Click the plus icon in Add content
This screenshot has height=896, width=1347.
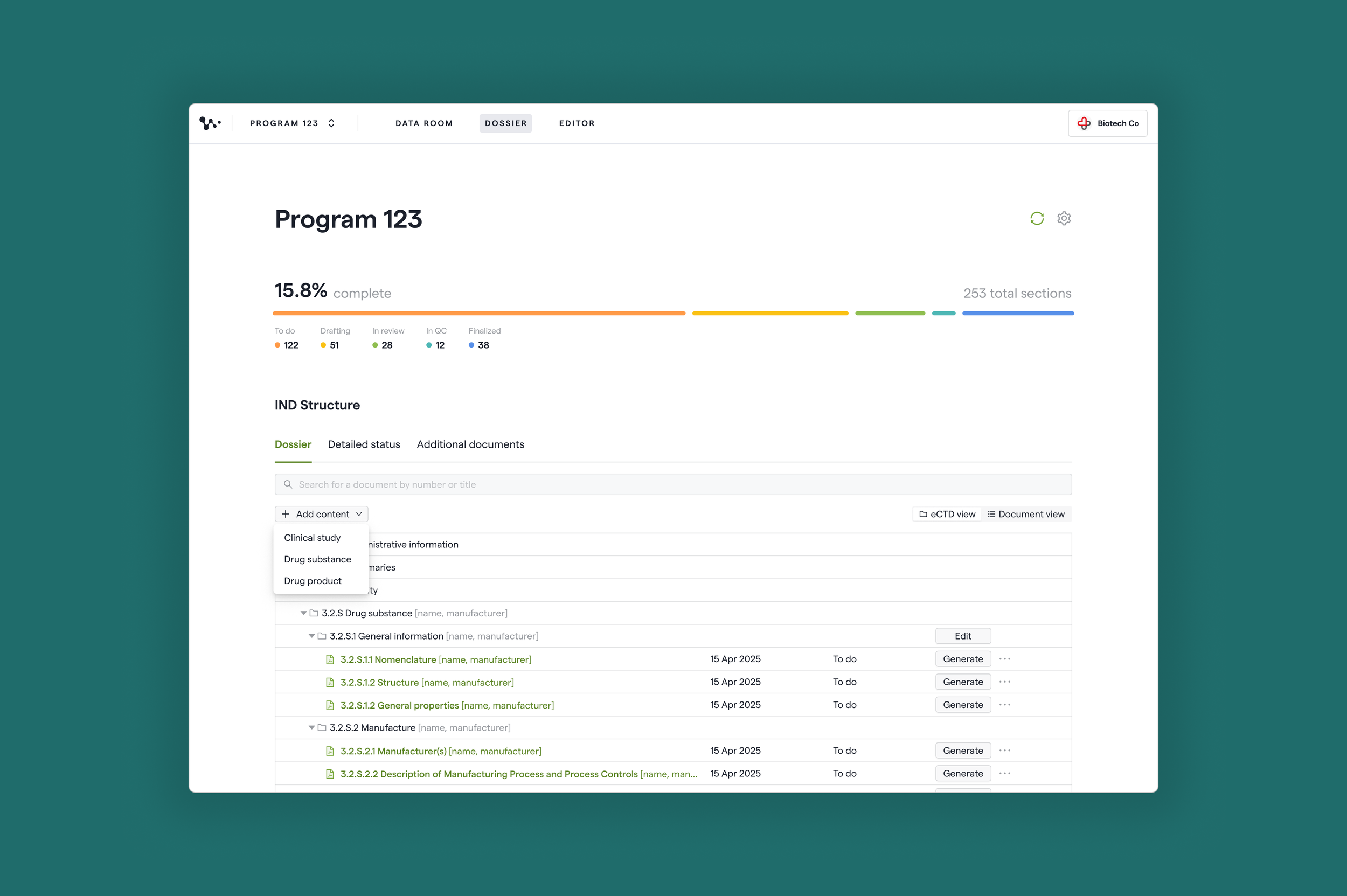tap(285, 515)
